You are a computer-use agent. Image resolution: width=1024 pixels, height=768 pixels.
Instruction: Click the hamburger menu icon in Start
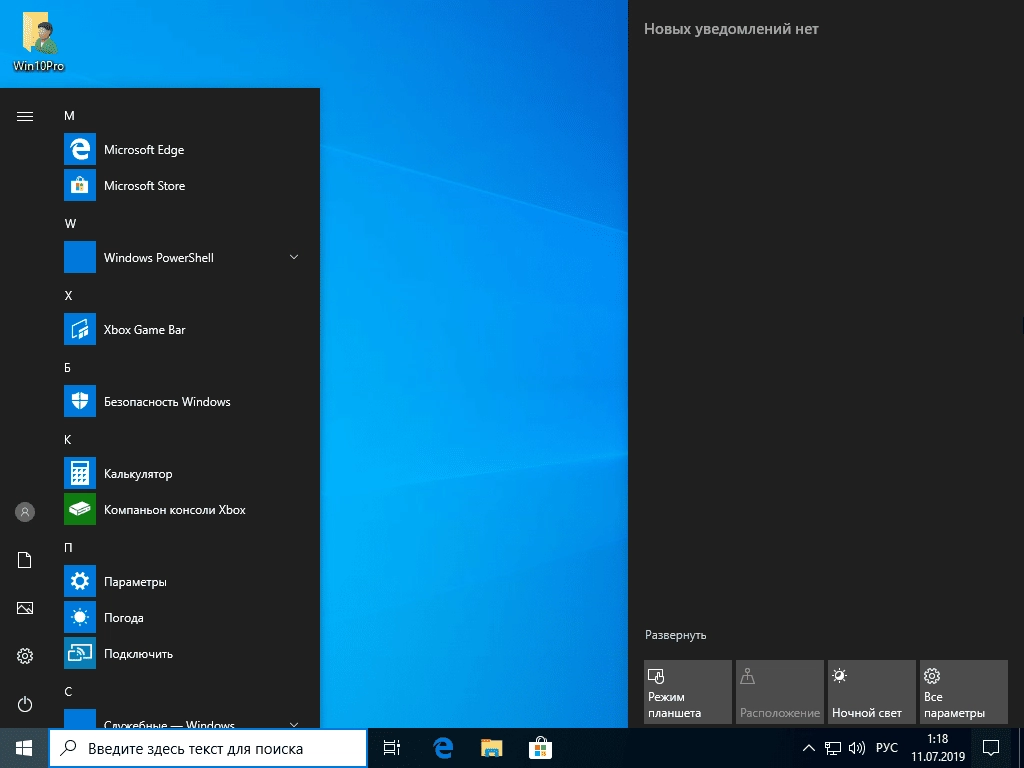[25, 116]
